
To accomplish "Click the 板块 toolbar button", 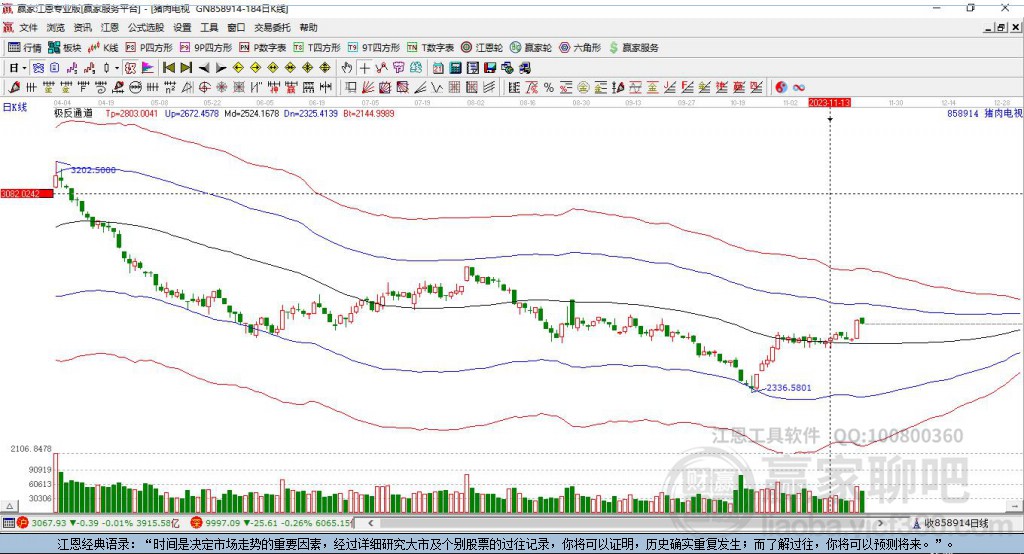I will [x=65, y=48].
